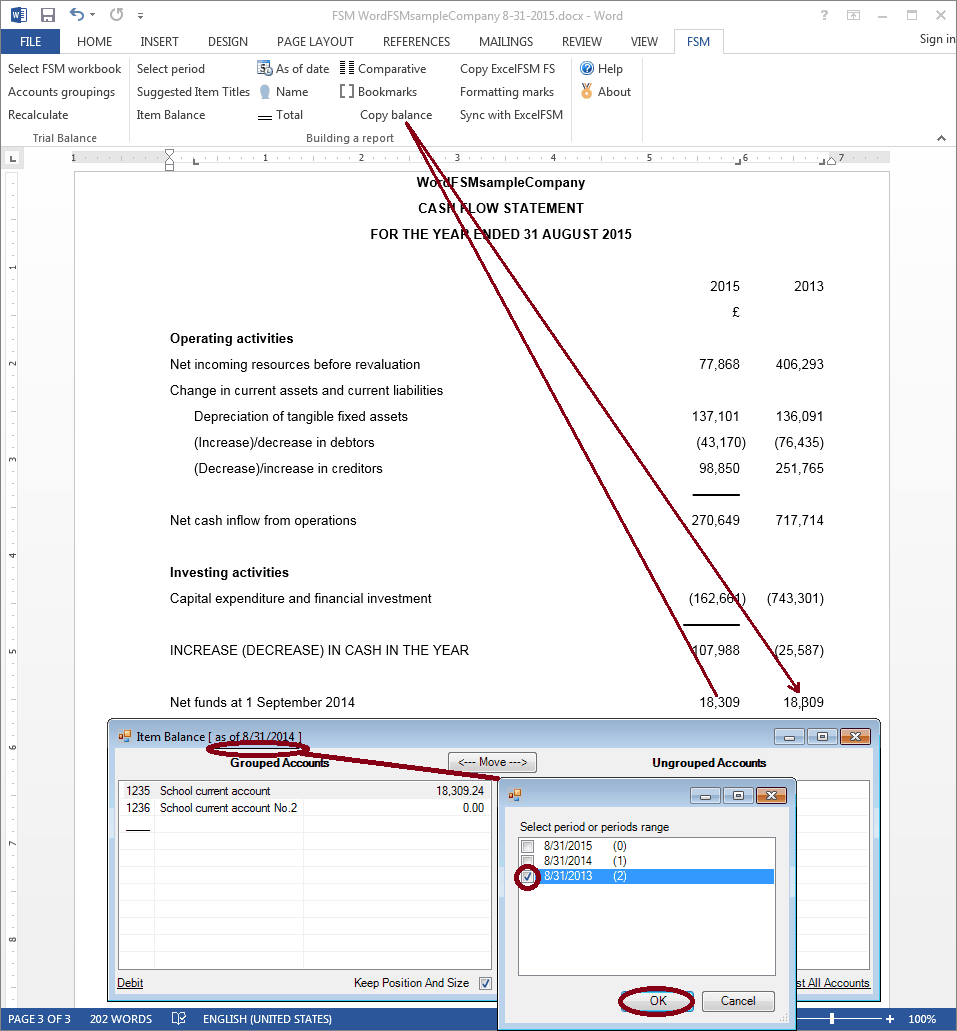This screenshot has height=1031, width=957.
Task: Click Copy balance command
Action: click(396, 114)
